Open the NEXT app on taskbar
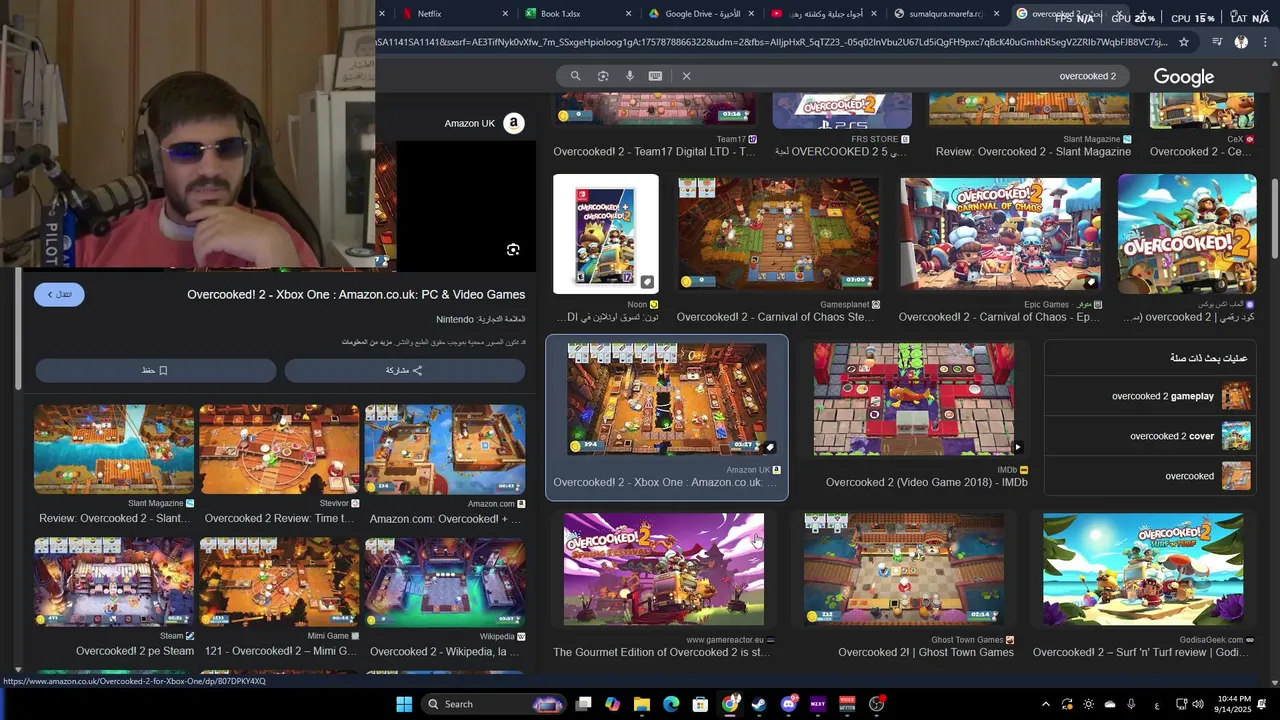 pos(818,704)
